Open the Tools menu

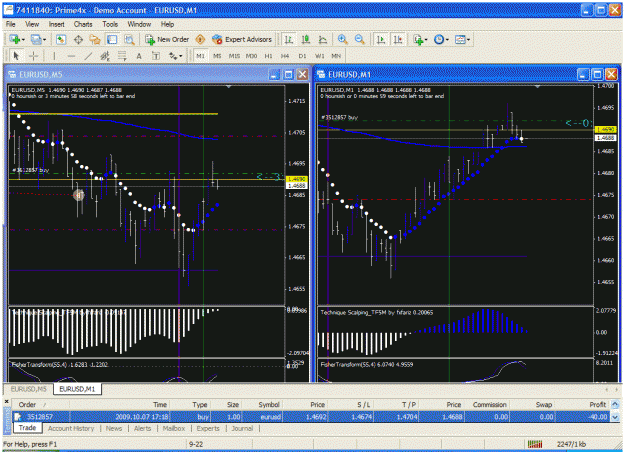point(110,24)
